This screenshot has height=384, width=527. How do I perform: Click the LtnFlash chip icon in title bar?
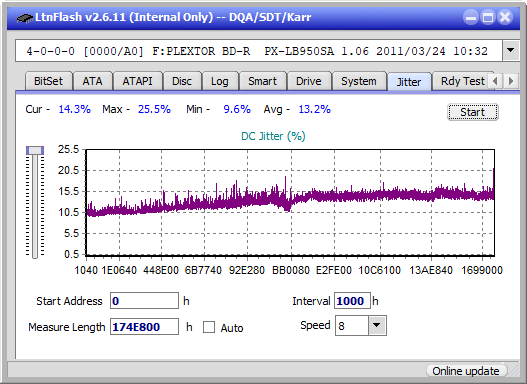coord(25,17)
